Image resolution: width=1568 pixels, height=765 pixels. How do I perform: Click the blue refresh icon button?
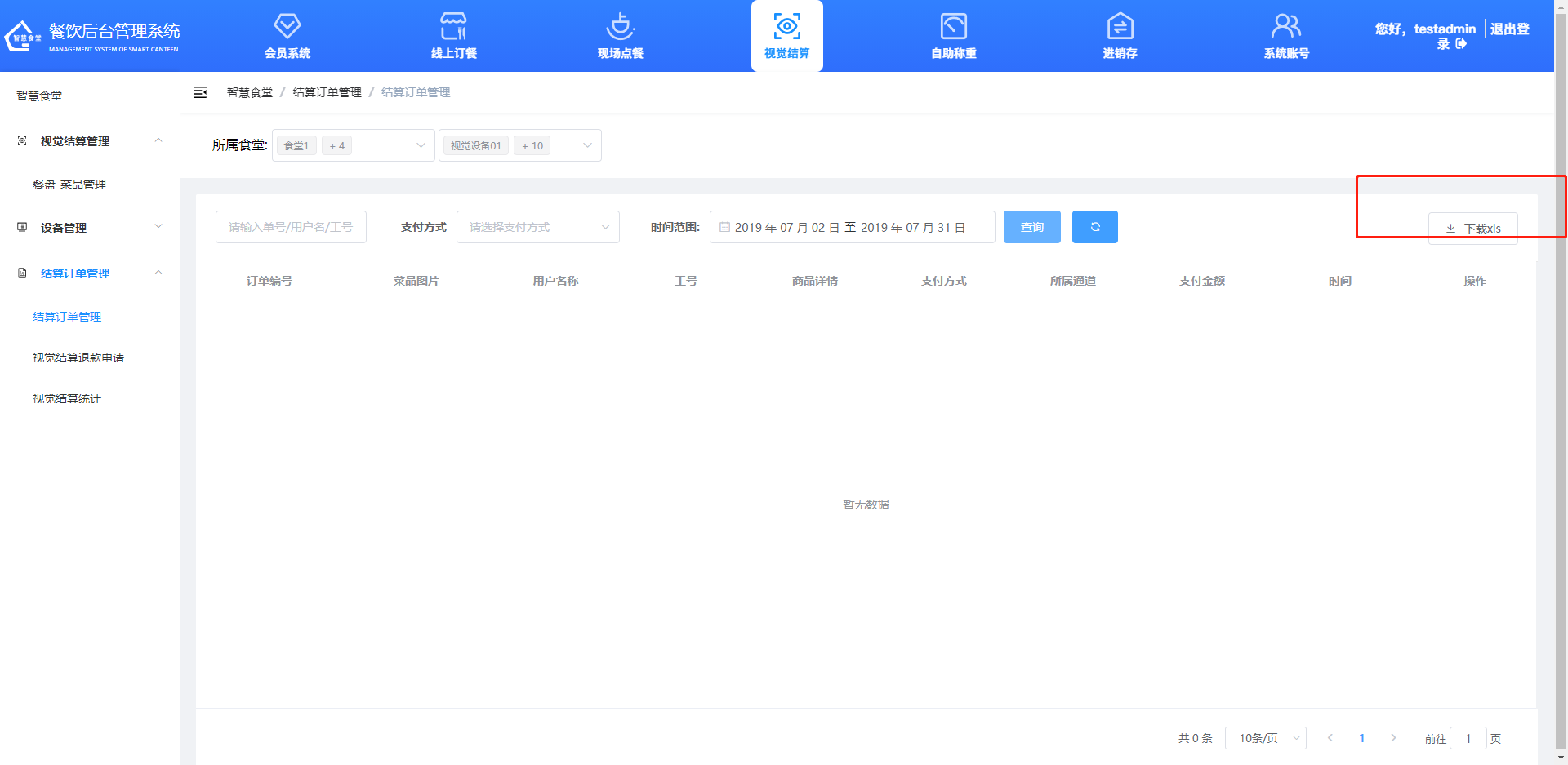point(1094,227)
